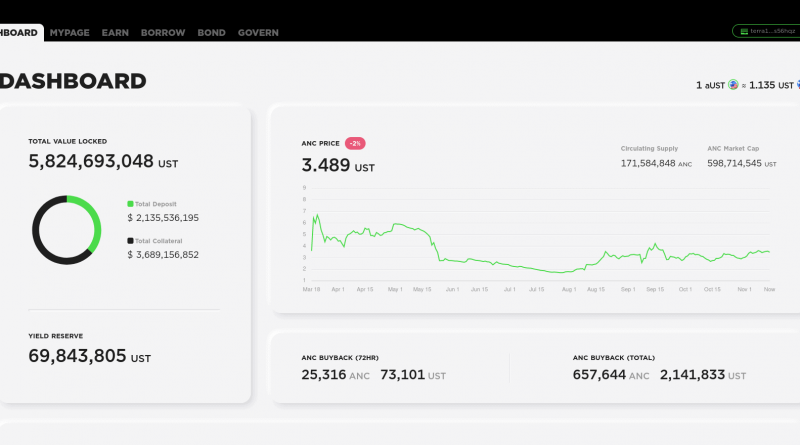
Task: Select the BOND tab
Action: coord(211,33)
